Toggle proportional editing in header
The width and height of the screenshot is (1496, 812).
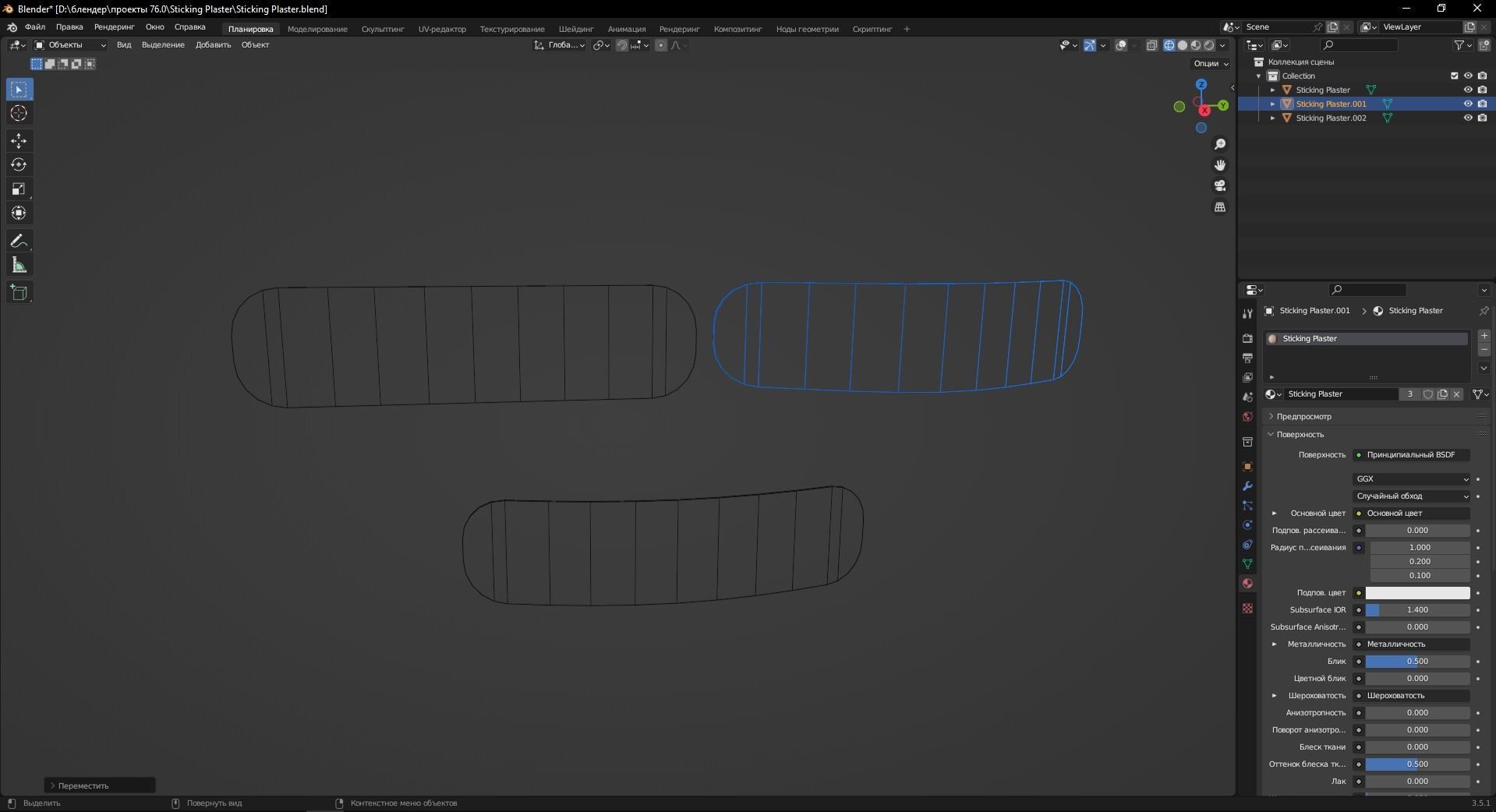coord(661,45)
